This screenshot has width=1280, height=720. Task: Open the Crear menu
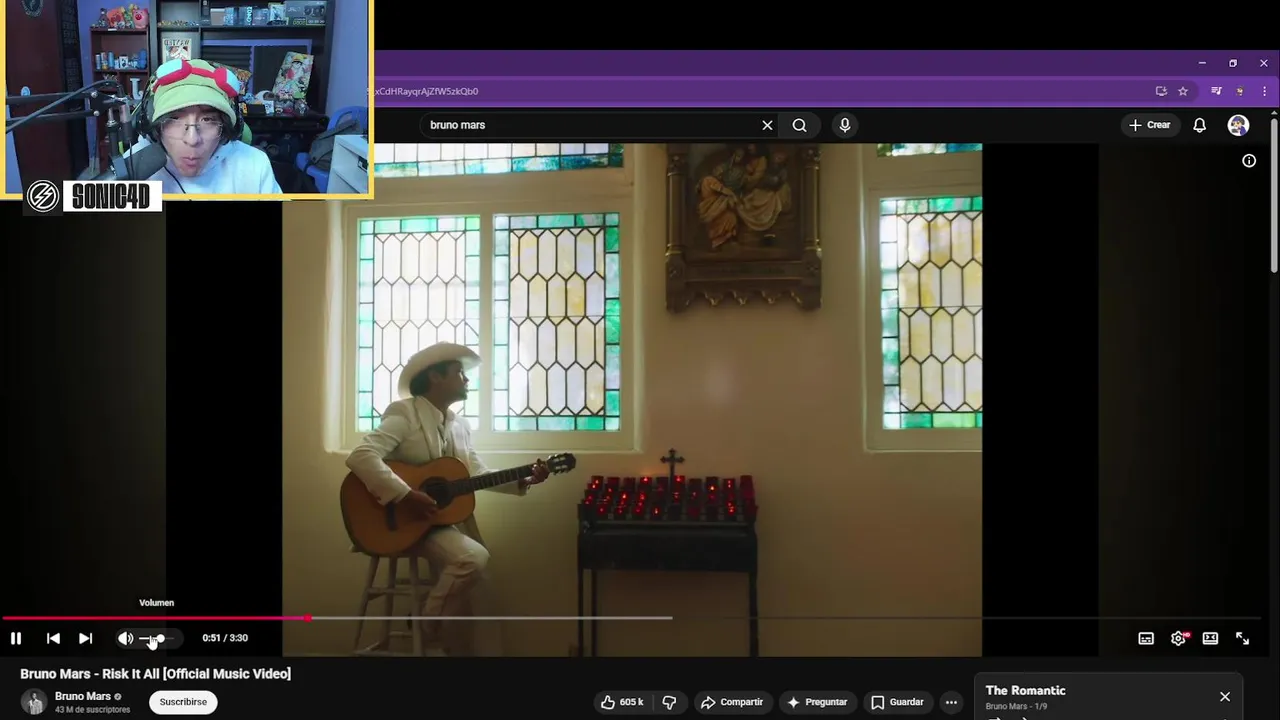pos(1149,125)
